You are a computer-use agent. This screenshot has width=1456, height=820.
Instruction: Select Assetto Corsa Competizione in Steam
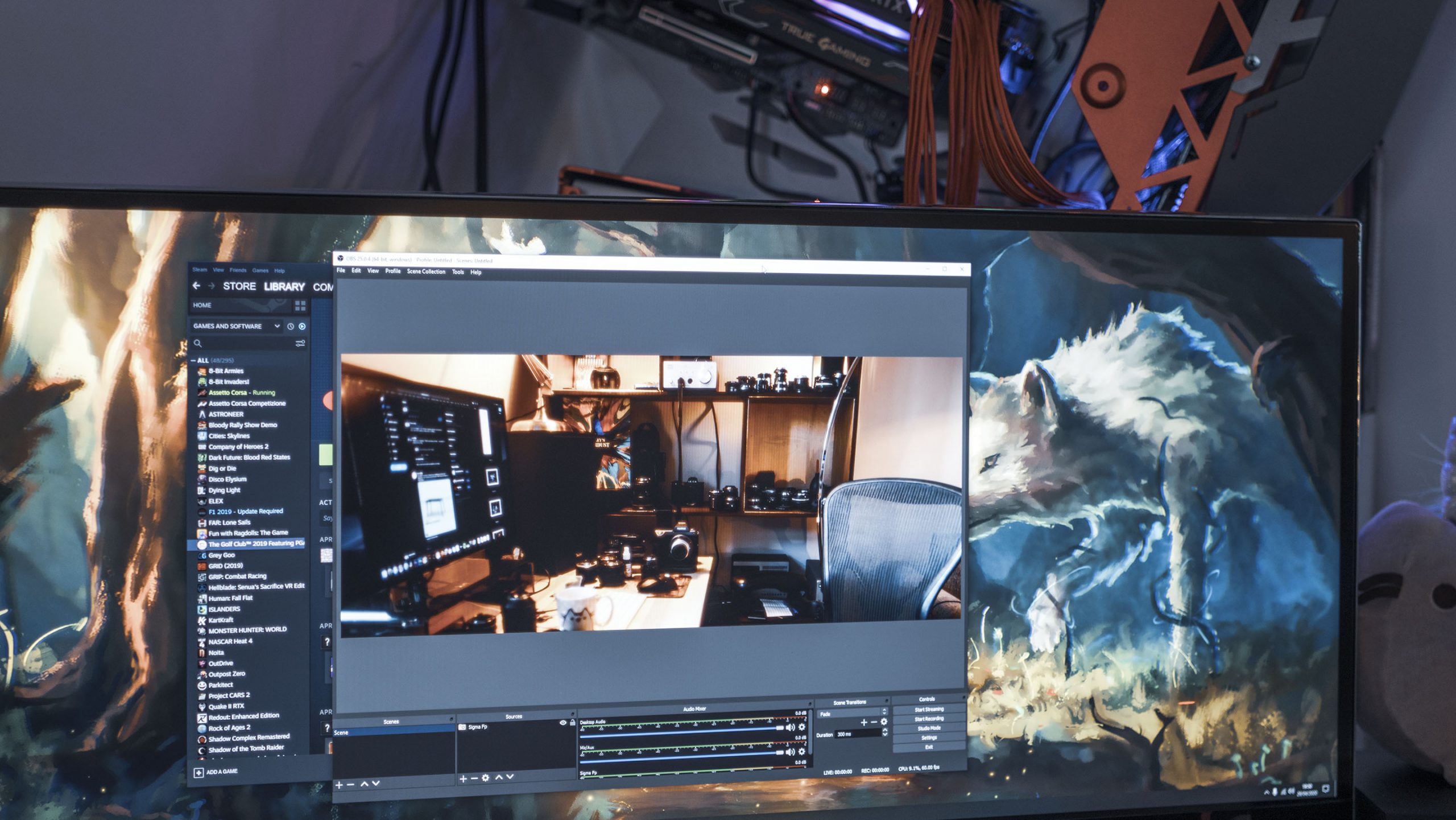[247, 403]
